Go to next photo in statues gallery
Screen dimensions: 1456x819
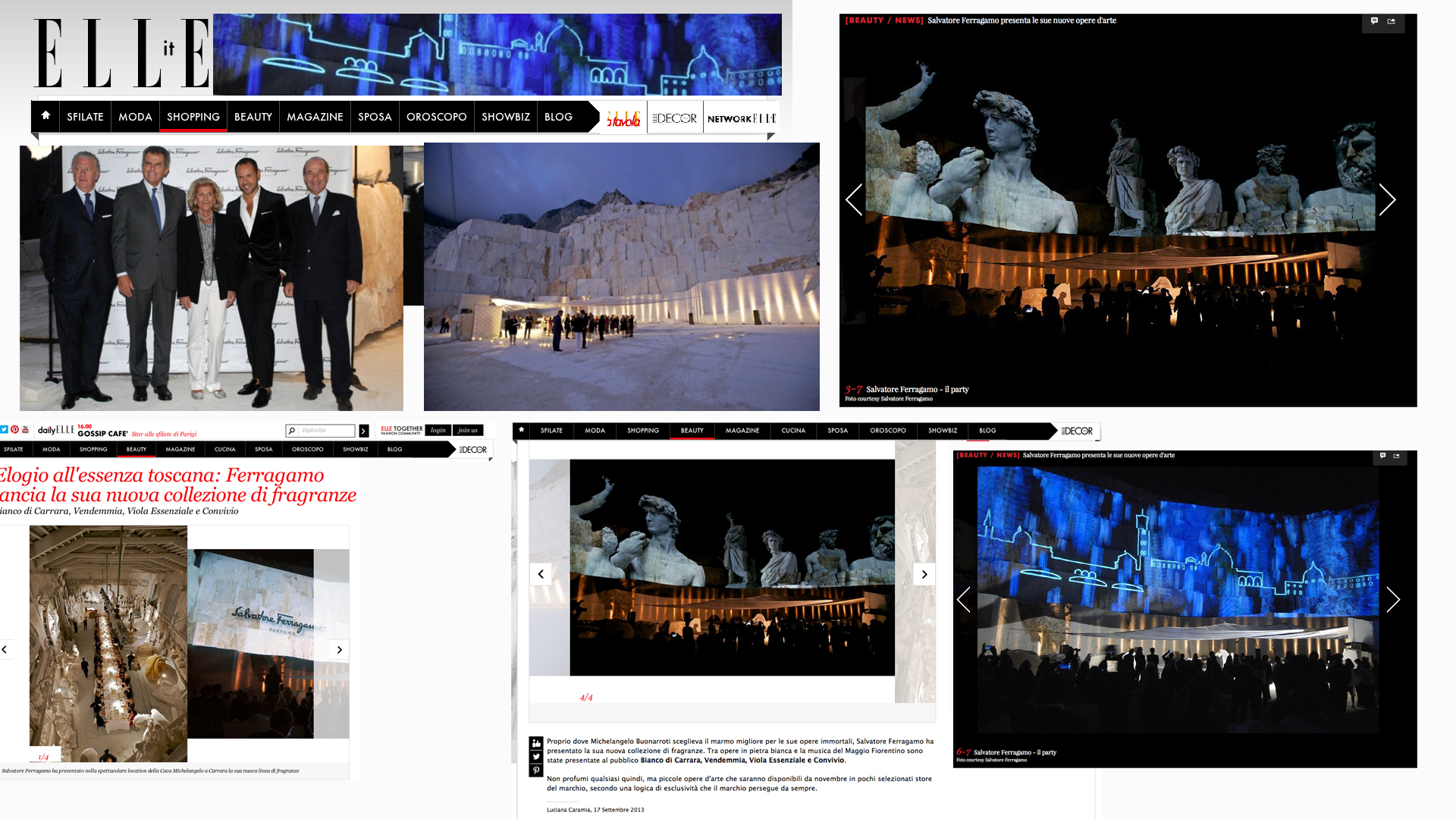pos(1387,200)
